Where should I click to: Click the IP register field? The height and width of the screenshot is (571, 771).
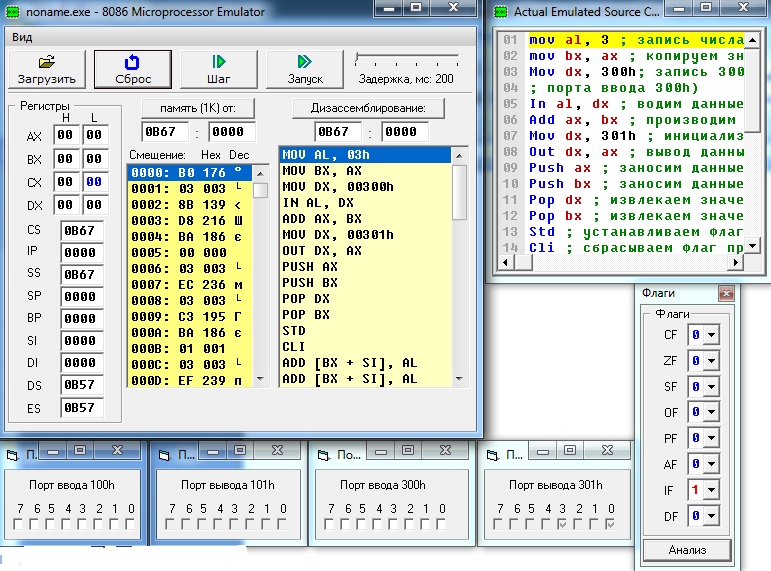click(x=81, y=253)
